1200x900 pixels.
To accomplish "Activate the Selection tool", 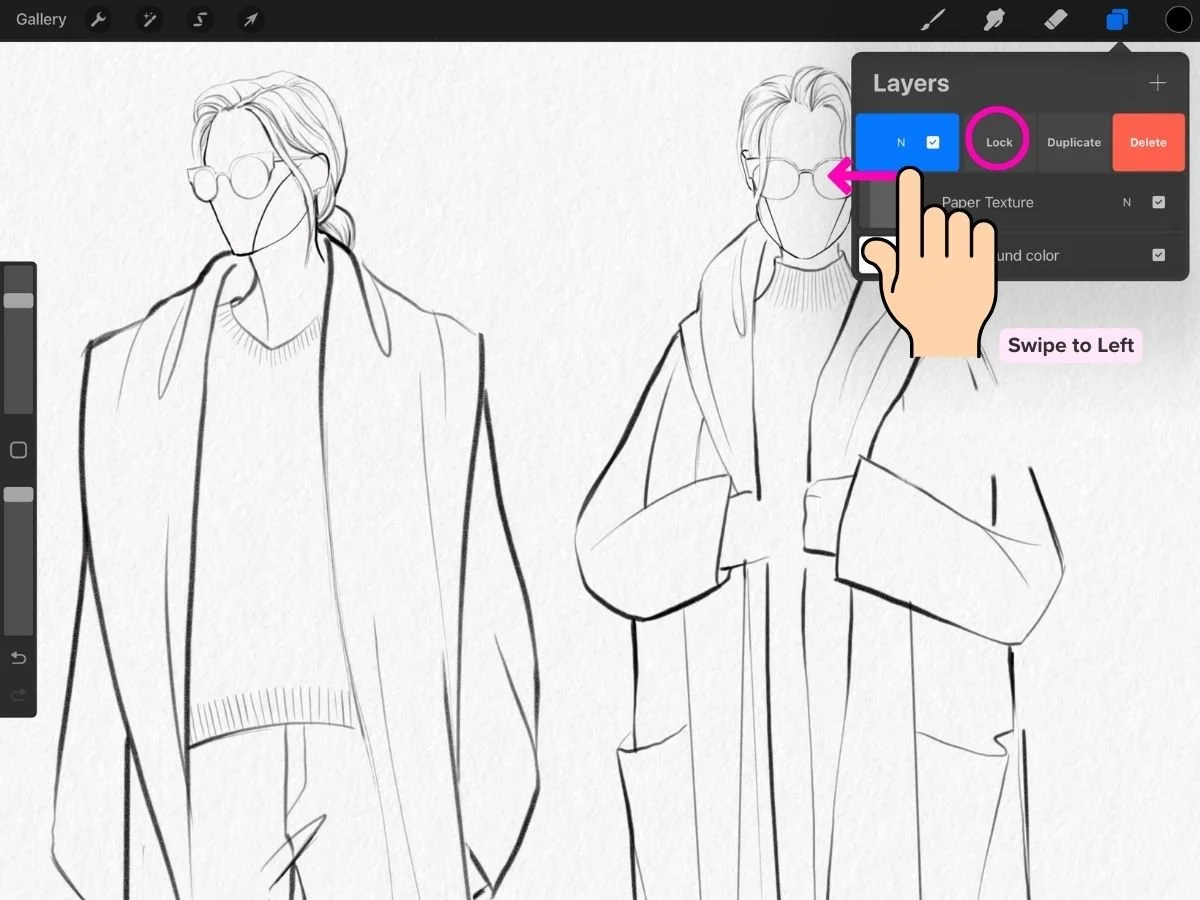I will pyautogui.click(x=200, y=20).
